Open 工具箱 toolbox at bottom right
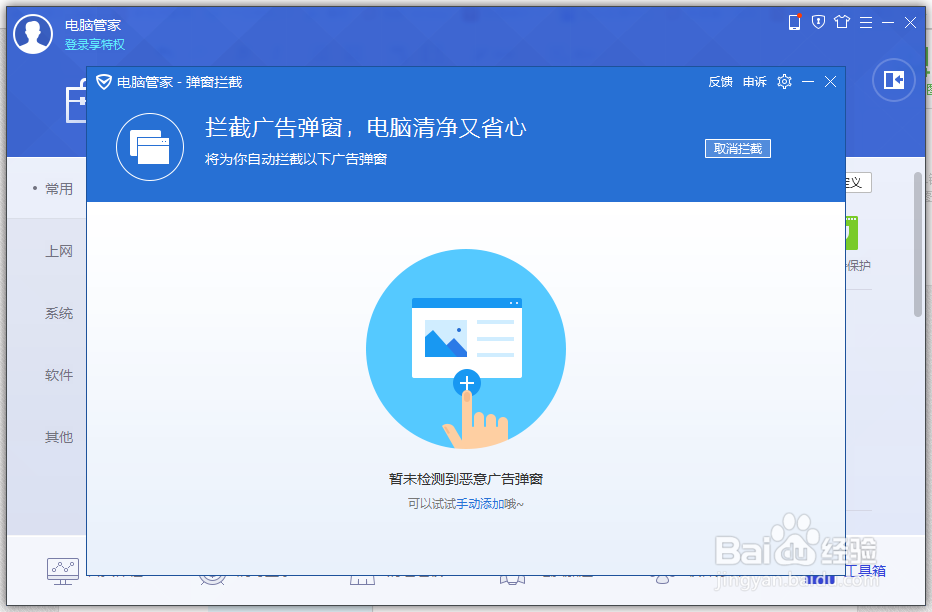 coord(866,571)
